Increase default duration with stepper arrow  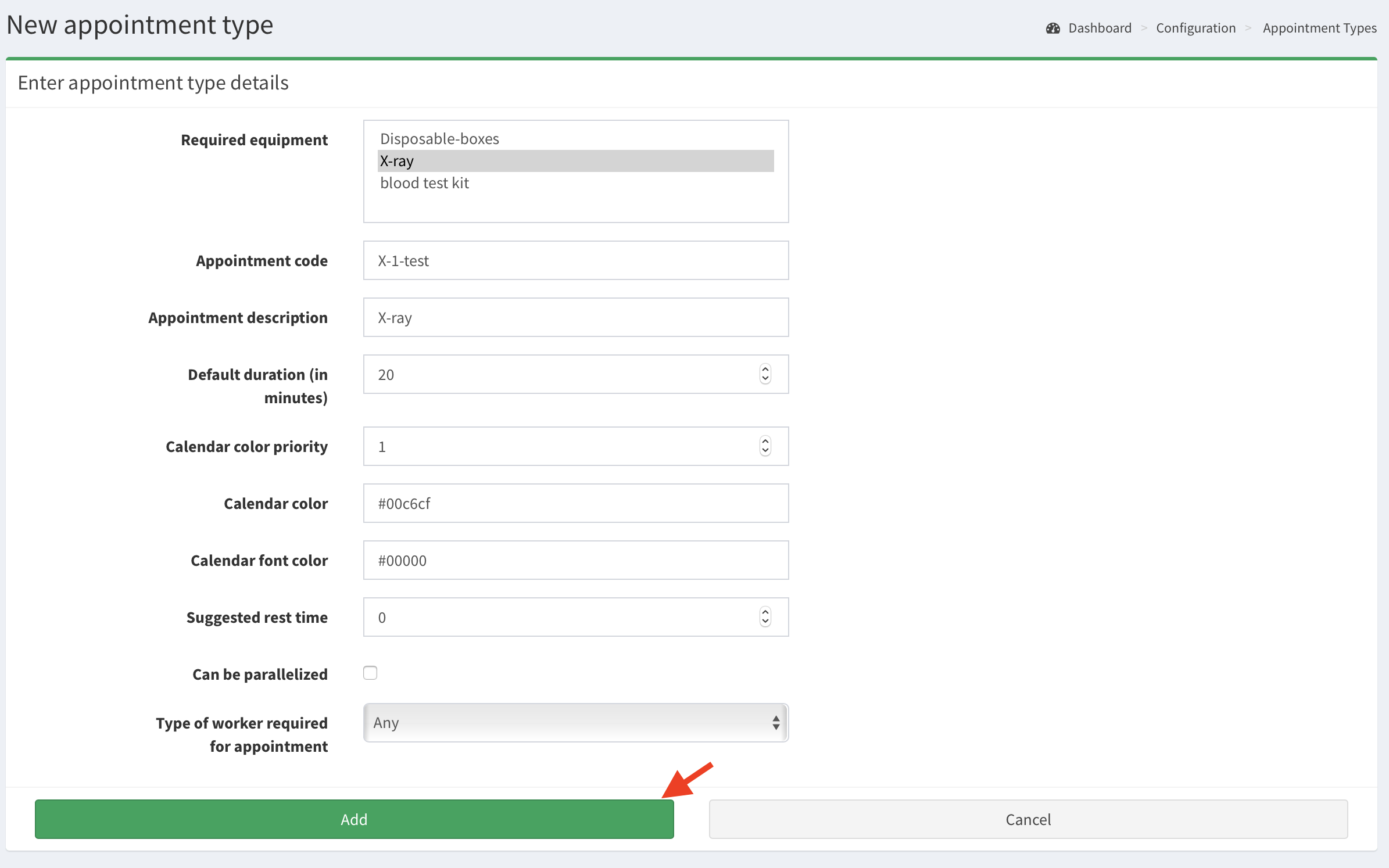765,369
